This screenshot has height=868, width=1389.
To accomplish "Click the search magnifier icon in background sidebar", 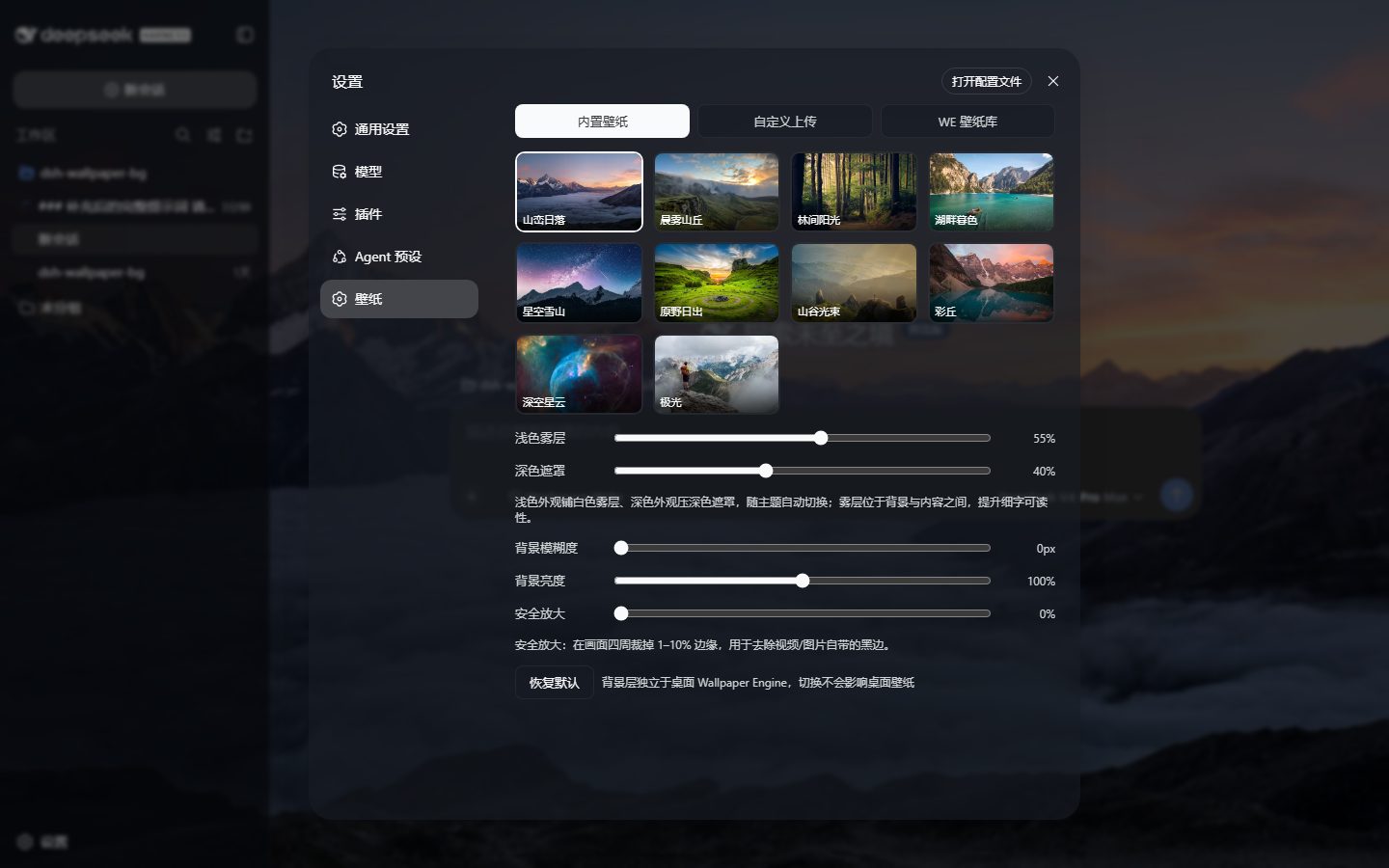I will pyautogui.click(x=183, y=135).
